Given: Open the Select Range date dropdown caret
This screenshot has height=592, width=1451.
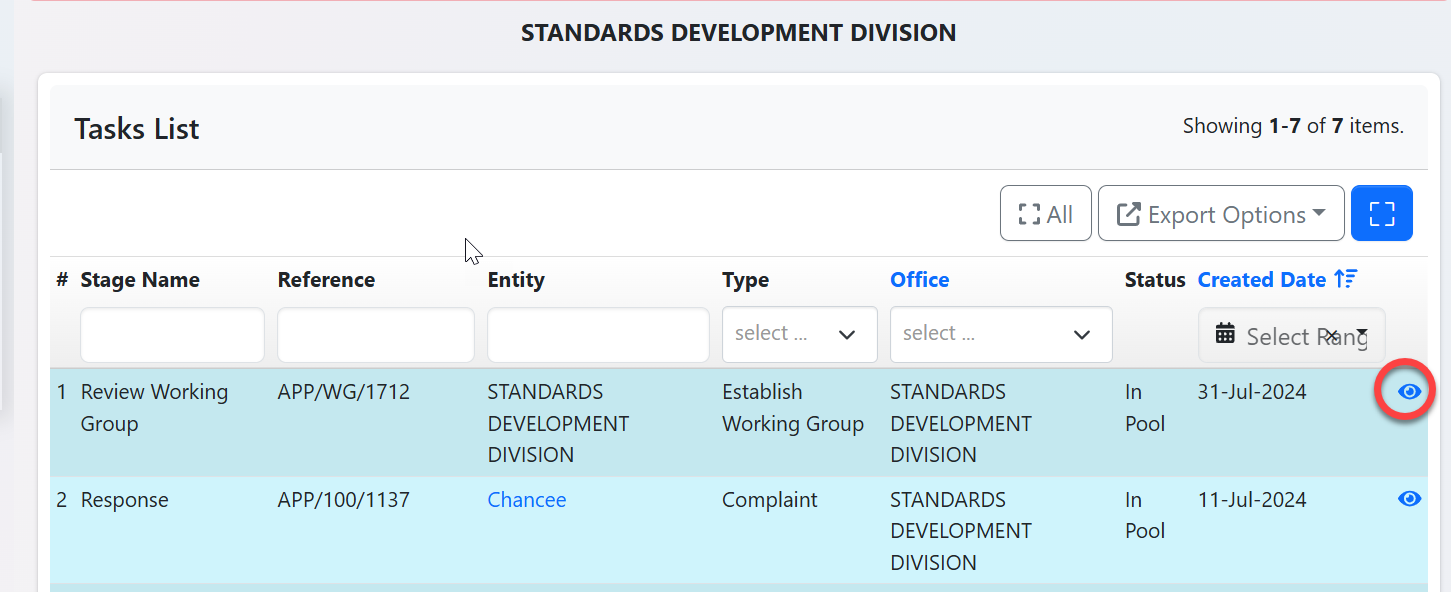Looking at the screenshot, I should click(1362, 334).
